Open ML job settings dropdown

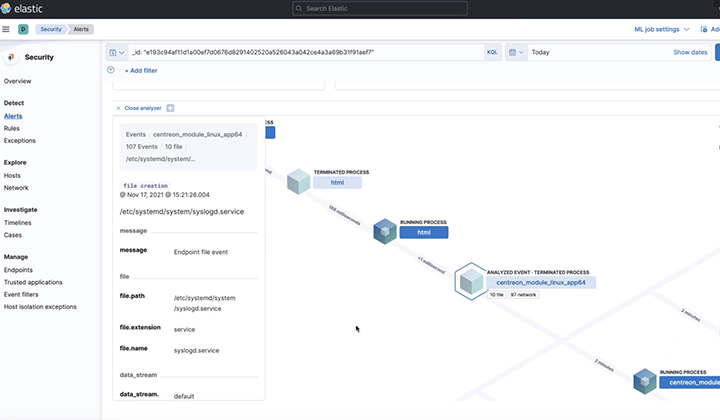(662, 29)
